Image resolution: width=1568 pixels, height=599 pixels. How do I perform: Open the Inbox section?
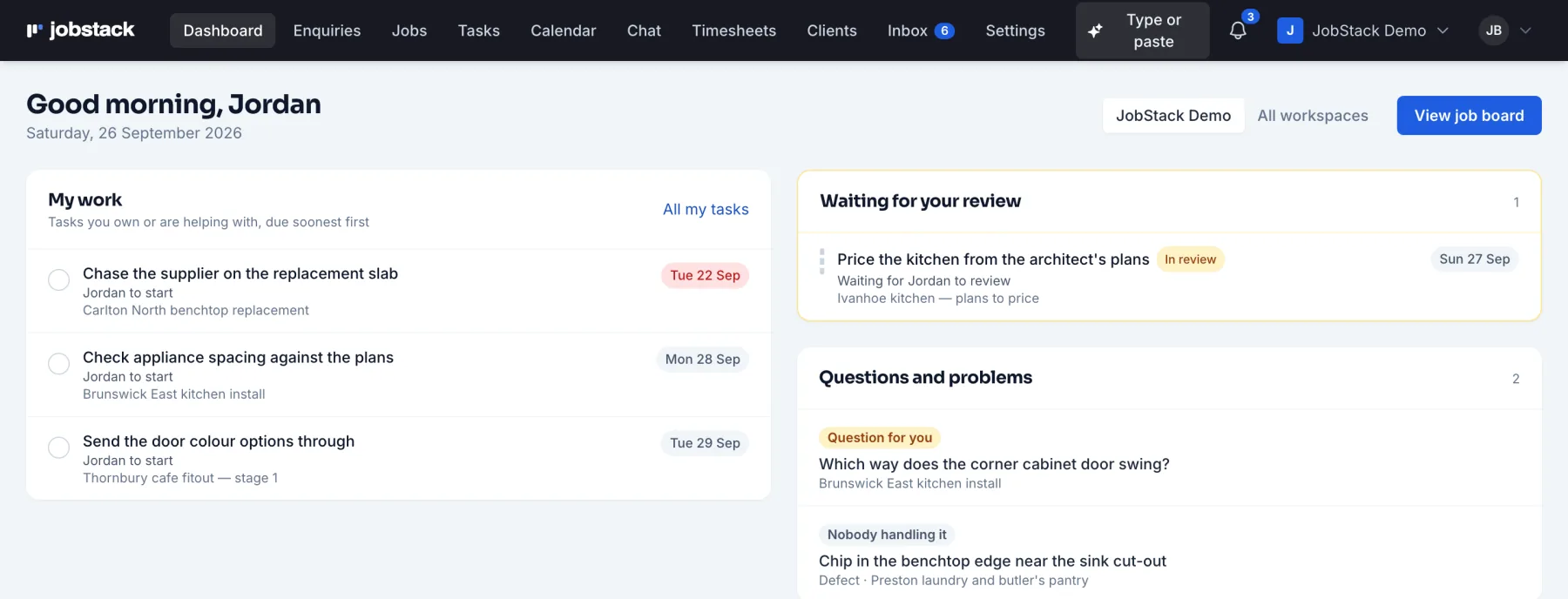coord(921,30)
